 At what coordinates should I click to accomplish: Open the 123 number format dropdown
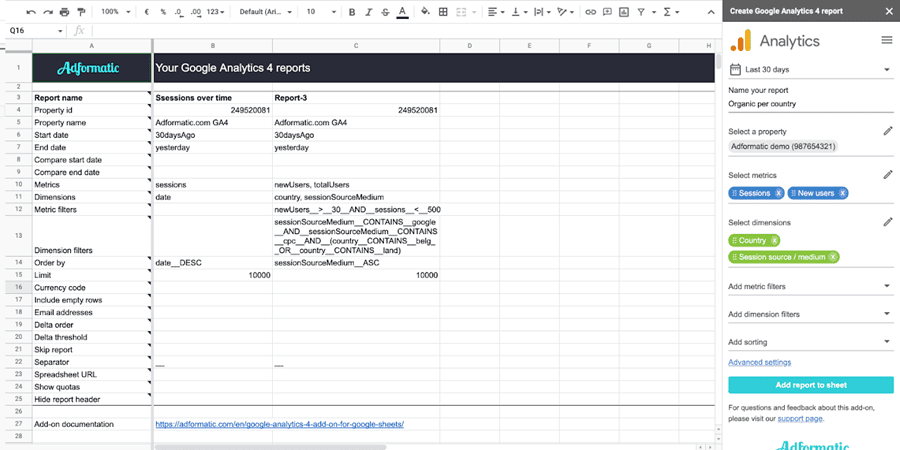coord(216,11)
